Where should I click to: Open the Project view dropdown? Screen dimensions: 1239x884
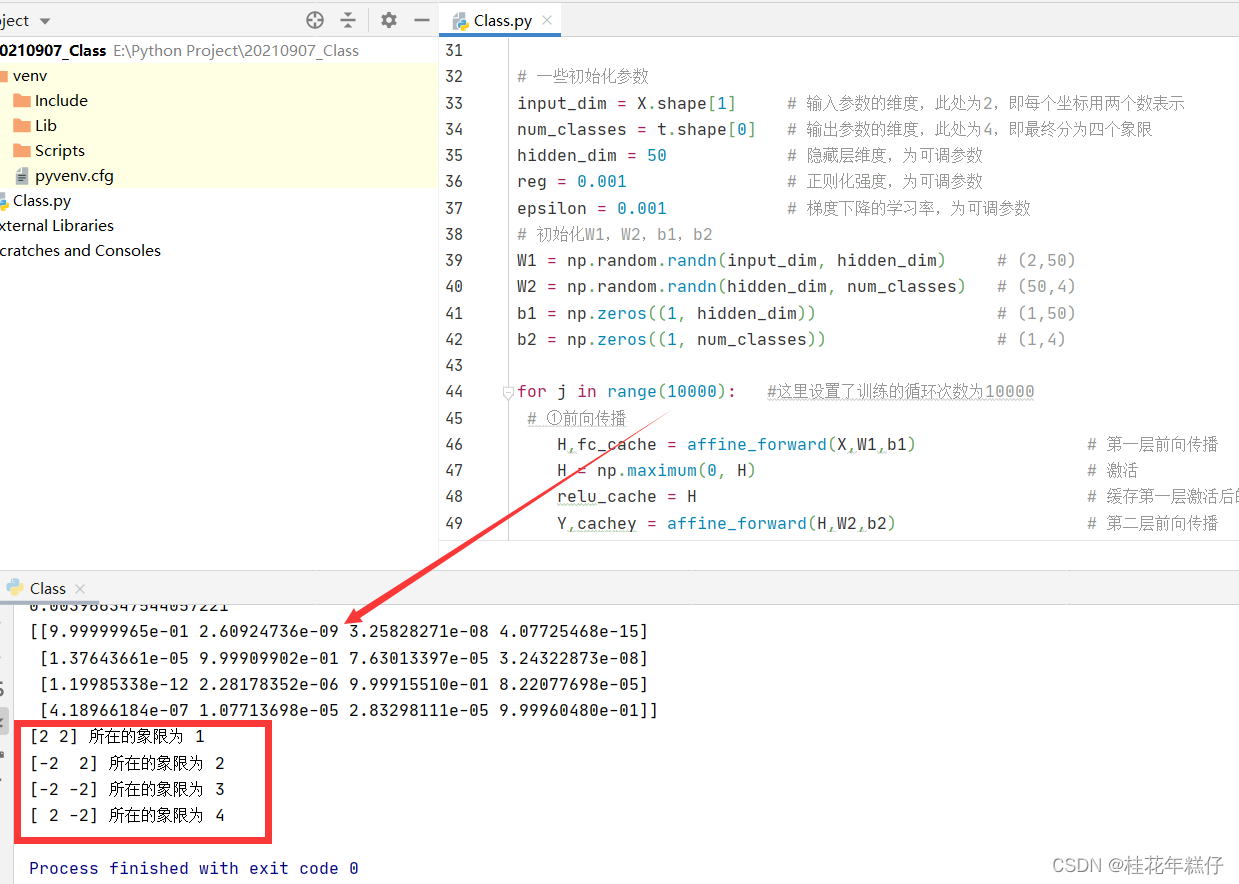44,21
